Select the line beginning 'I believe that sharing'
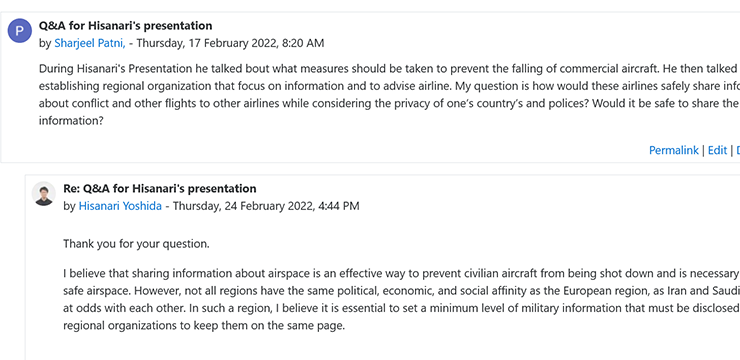740x360 pixels. point(402,273)
